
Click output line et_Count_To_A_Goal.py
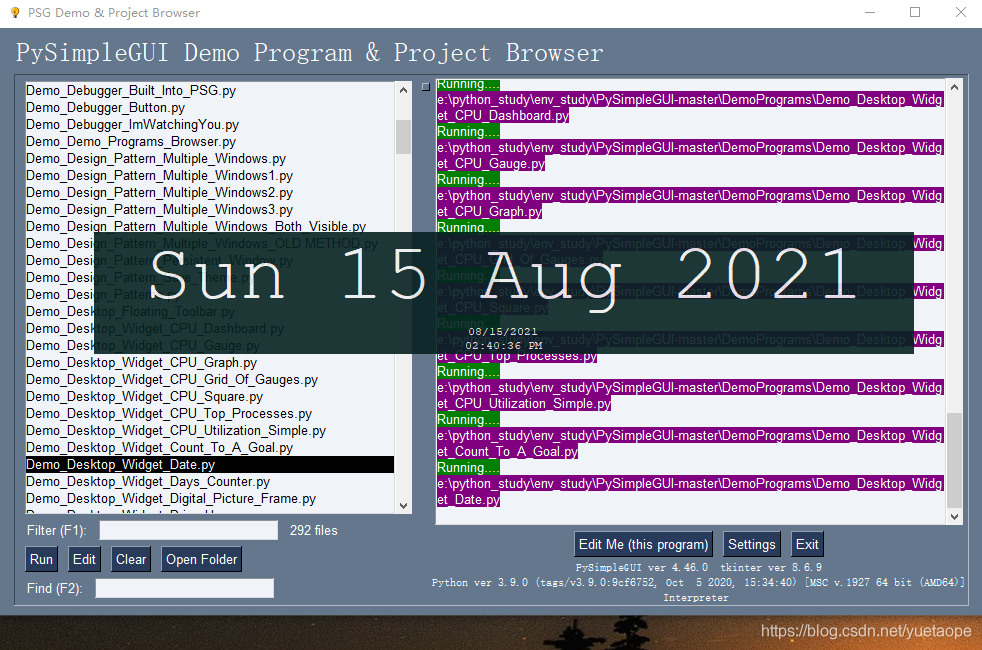[507, 451]
